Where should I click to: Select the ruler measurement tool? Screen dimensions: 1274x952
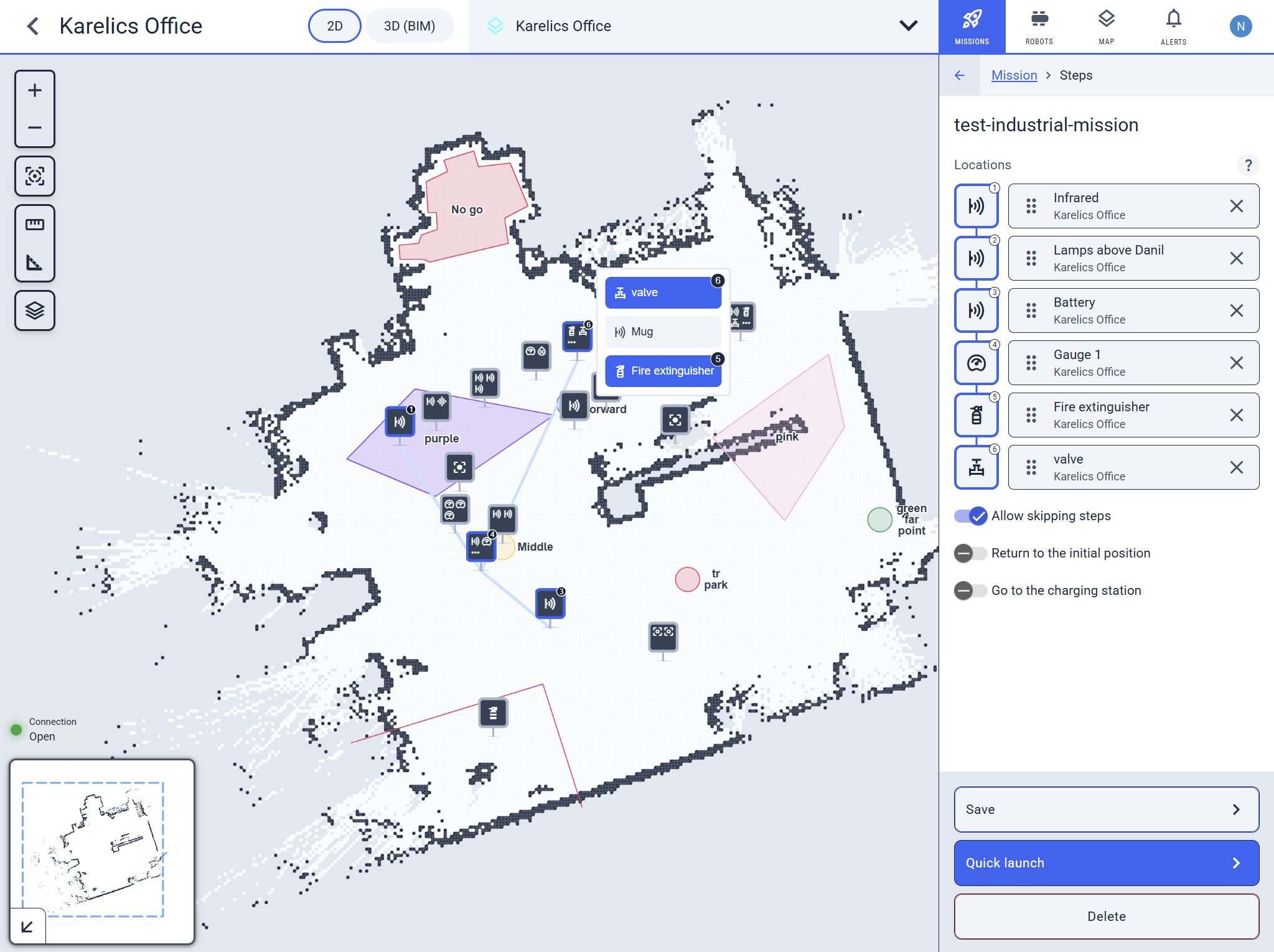35,225
